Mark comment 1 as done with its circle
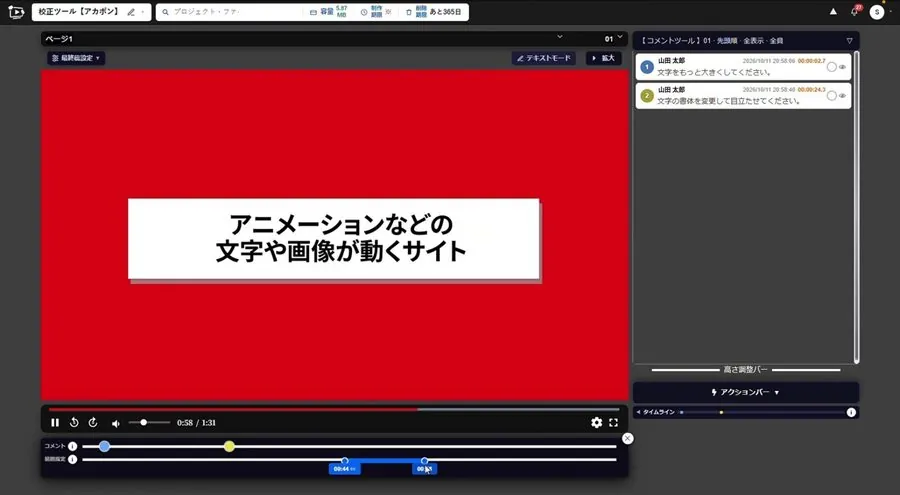The height and width of the screenshot is (495, 900). click(831, 67)
